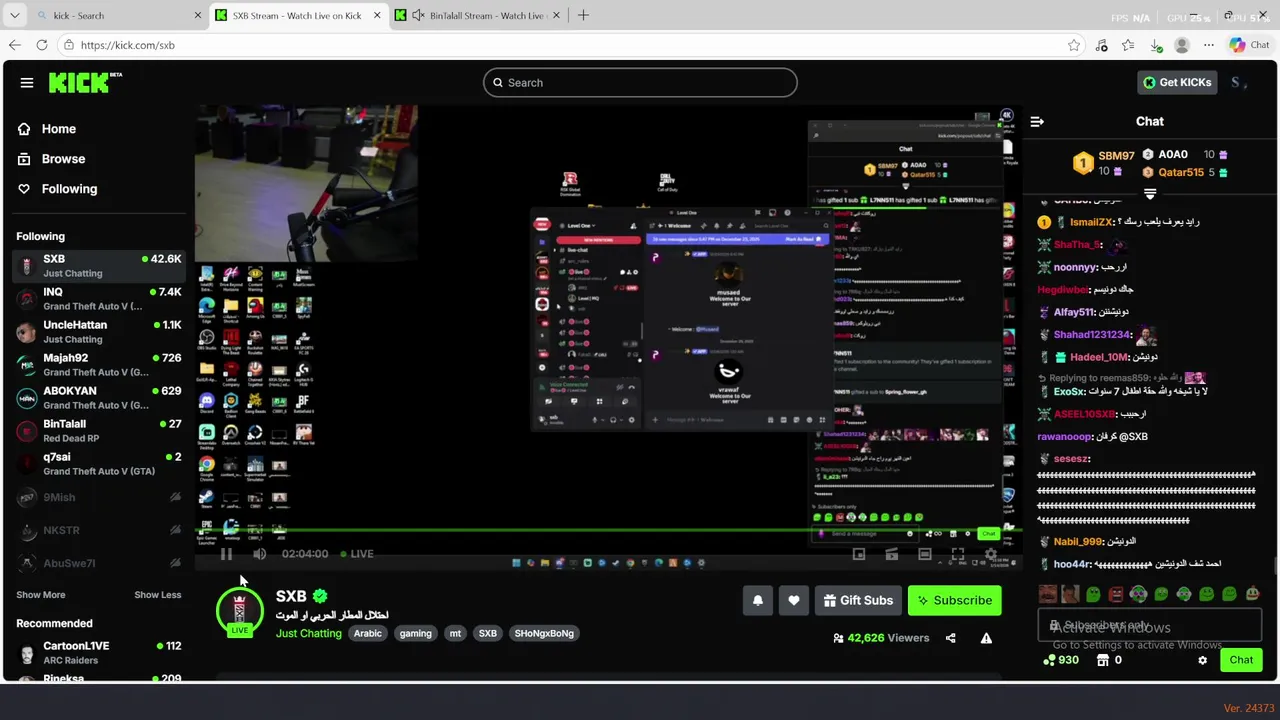Open chat settings gear icon

pyautogui.click(x=1203, y=660)
